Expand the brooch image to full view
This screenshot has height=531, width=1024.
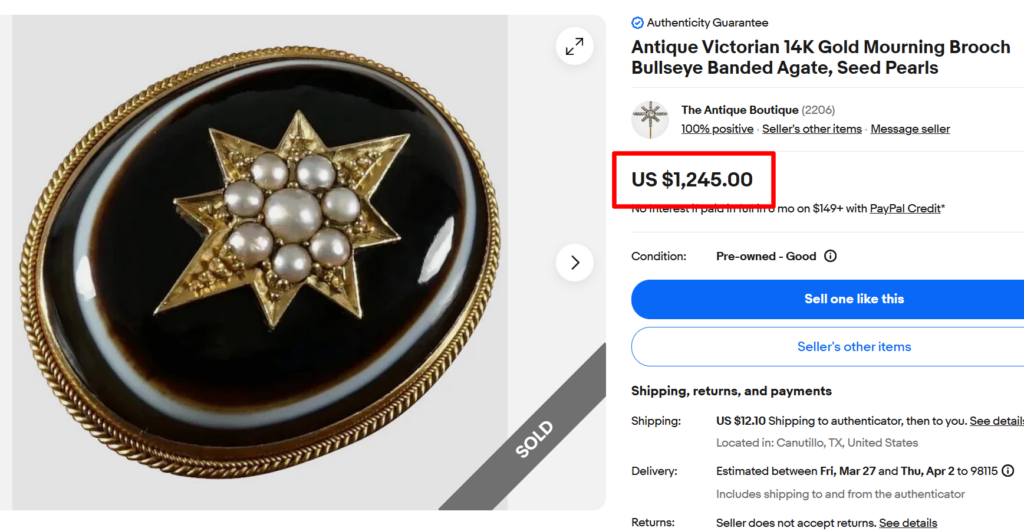click(x=574, y=46)
